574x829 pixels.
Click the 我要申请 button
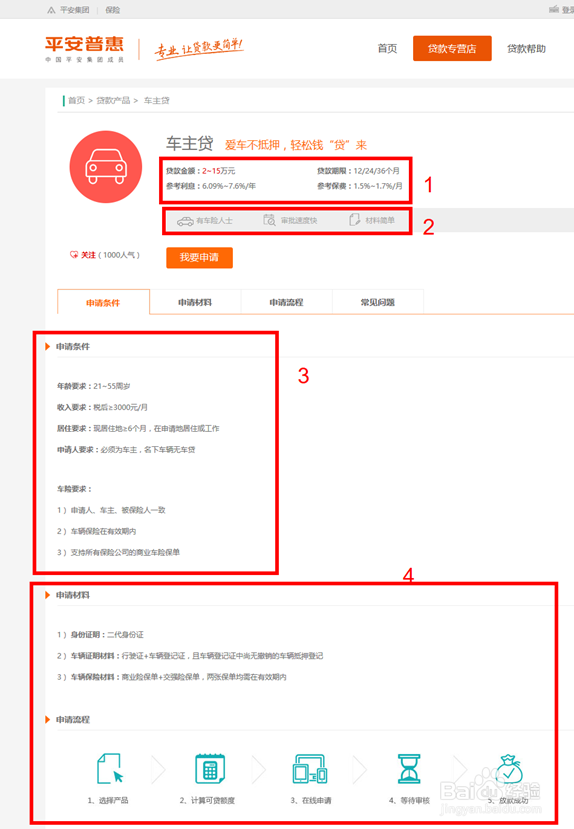(199, 257)
